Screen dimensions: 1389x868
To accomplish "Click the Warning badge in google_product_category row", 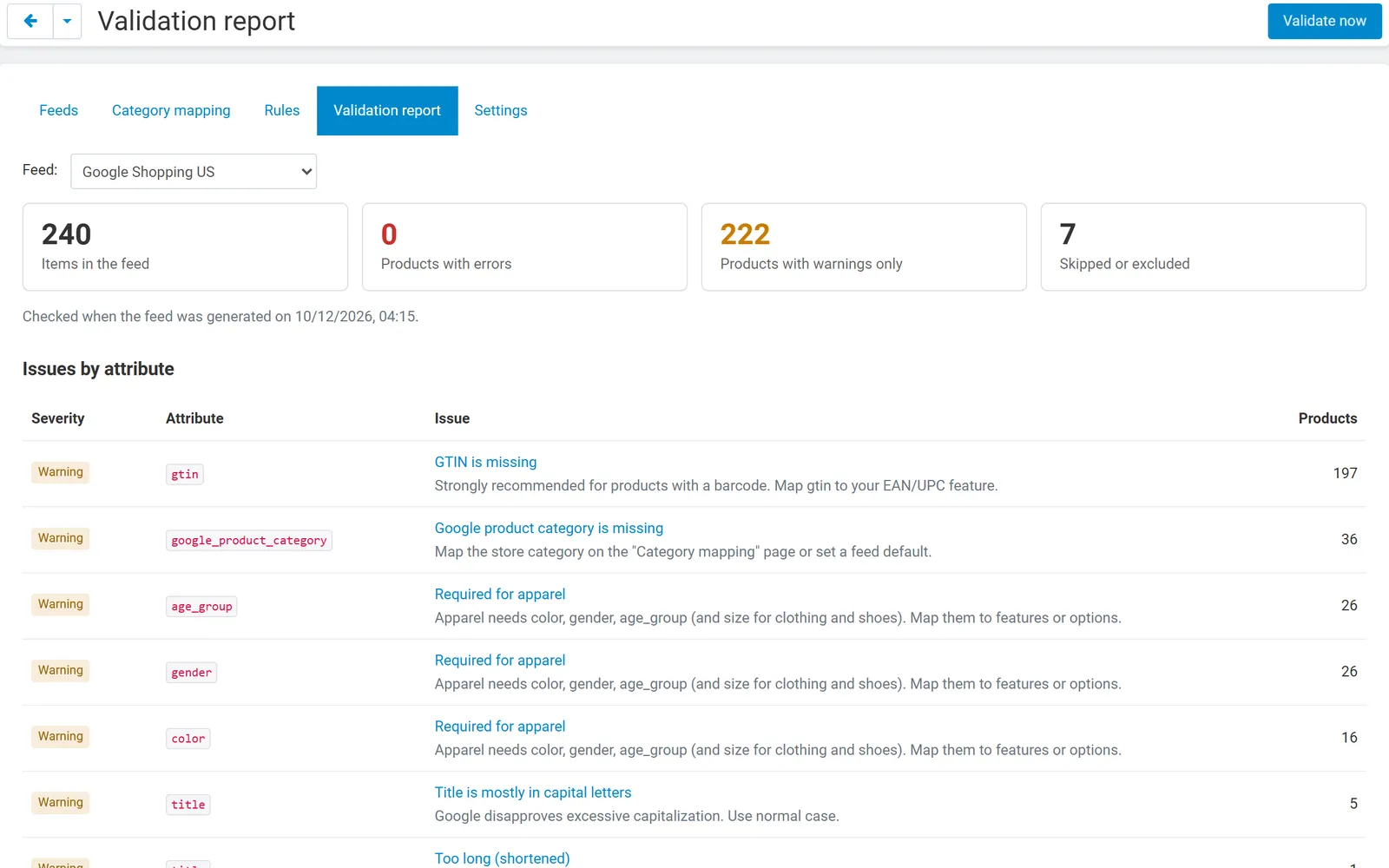I will [x=61, y=538].
